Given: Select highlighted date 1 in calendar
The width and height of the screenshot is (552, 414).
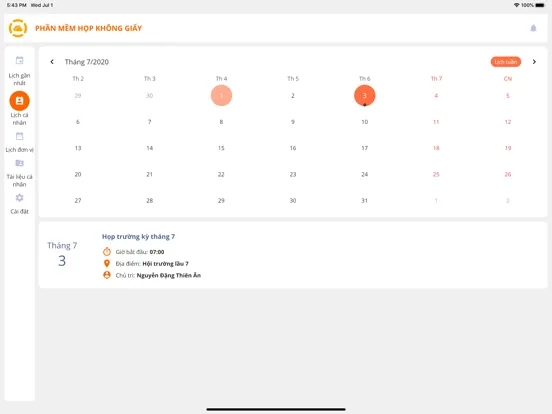Looking at the screenshot, I should tap(221, 95).
